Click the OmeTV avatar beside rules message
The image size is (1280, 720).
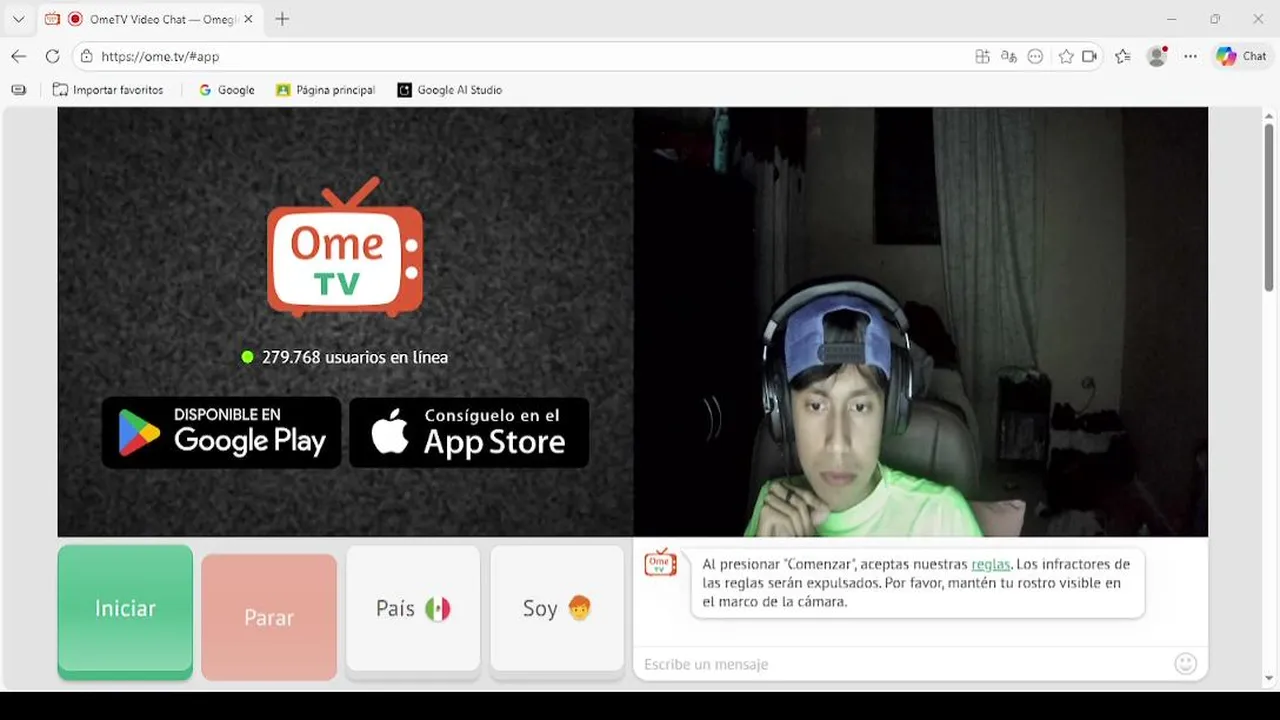click(660, 563)
